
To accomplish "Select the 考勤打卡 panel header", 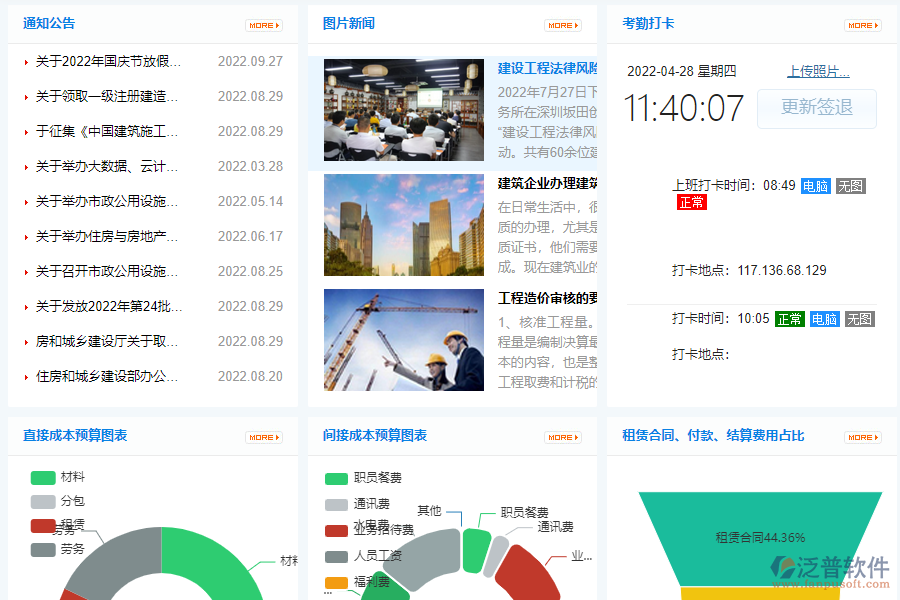I will tap(645, 23).
